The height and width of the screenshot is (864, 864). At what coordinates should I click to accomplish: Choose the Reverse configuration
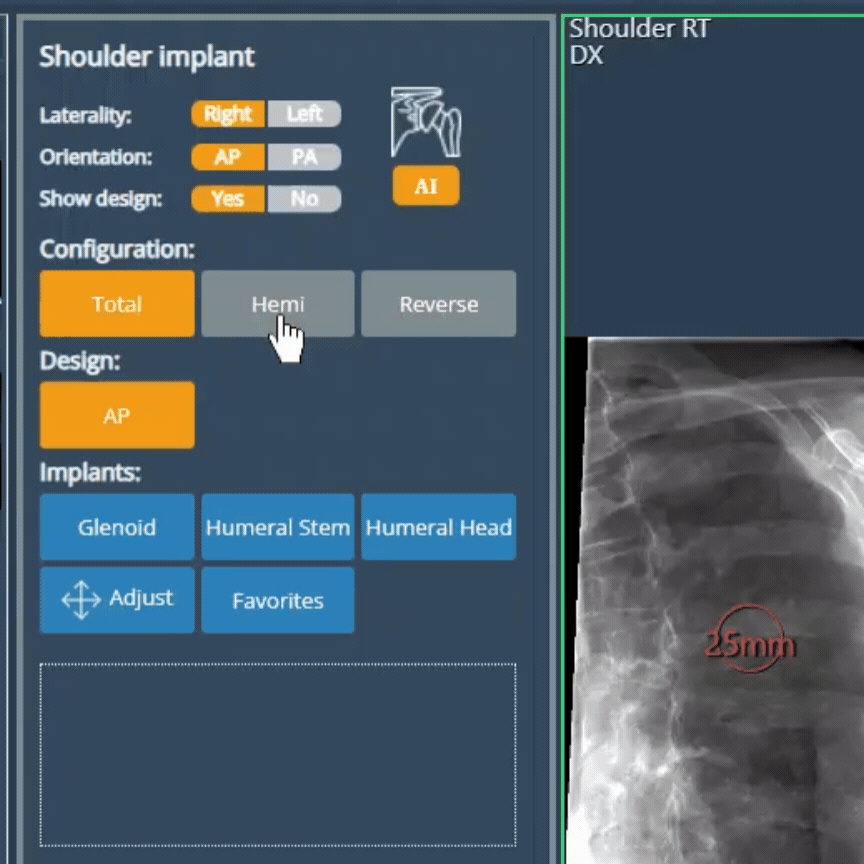(x=438, y=304)
